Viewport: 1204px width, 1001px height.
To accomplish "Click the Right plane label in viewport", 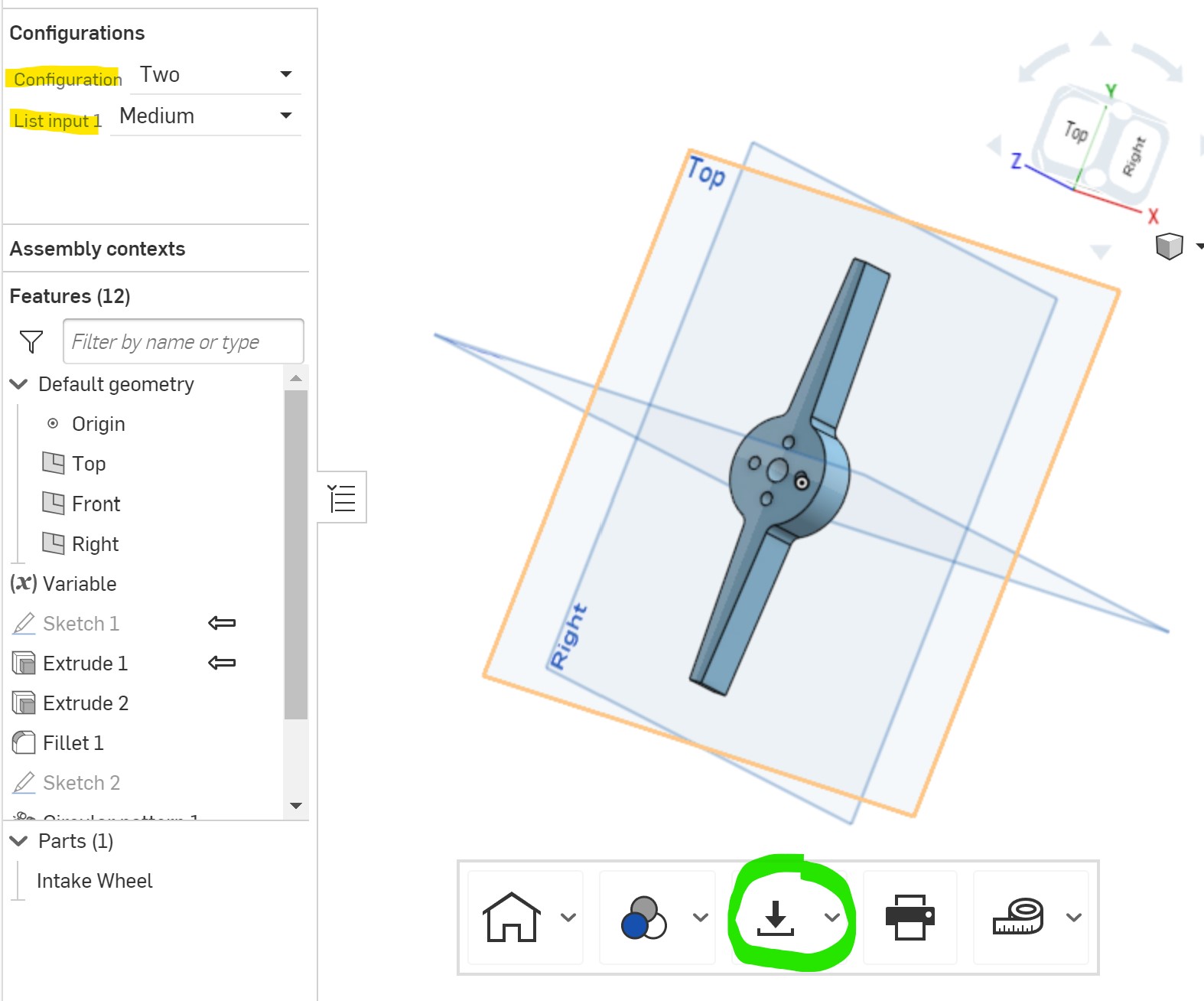I will pyautogui.click(x=570, y=637).
